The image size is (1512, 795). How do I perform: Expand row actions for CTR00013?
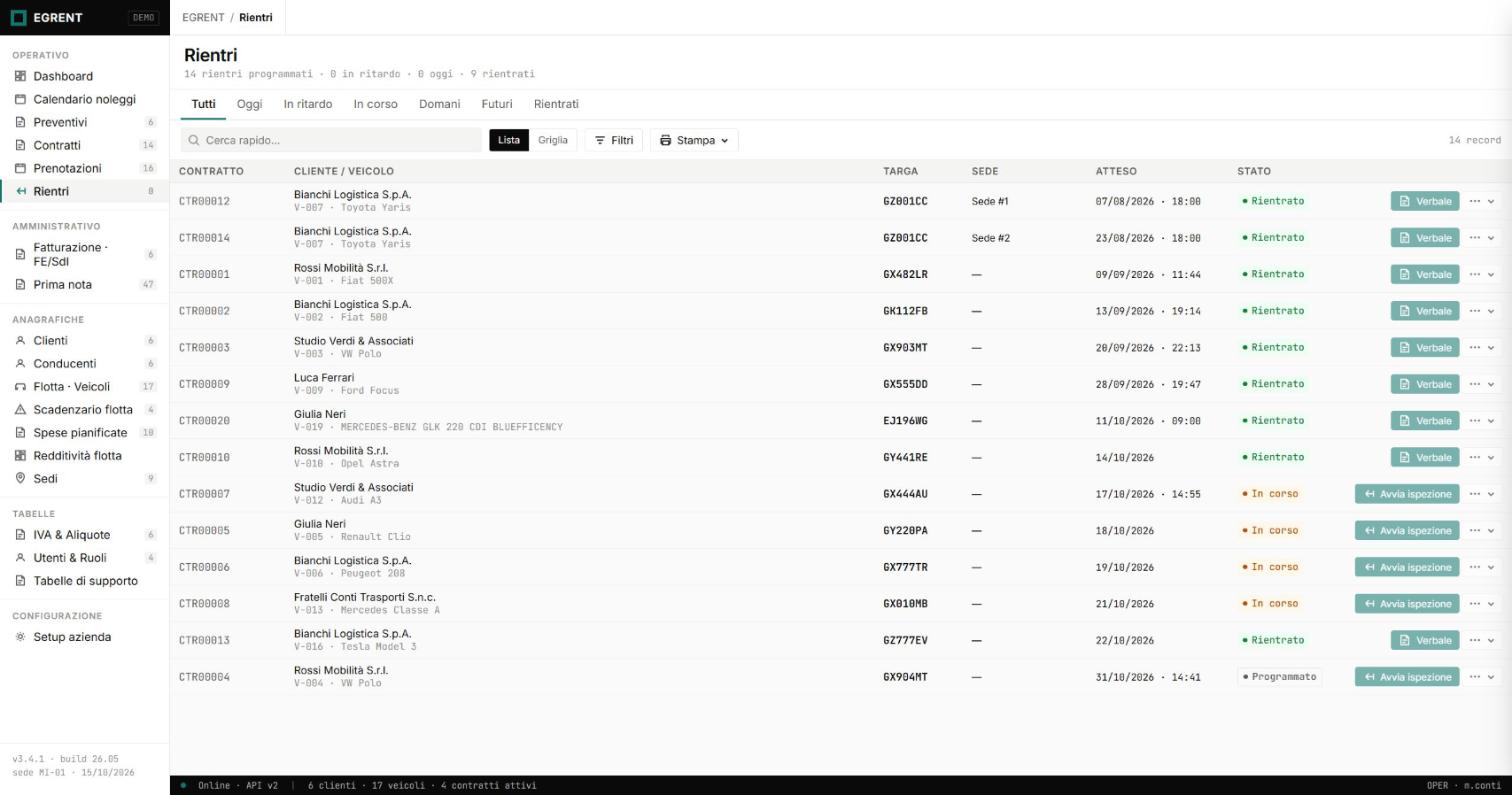point(1482,640)
